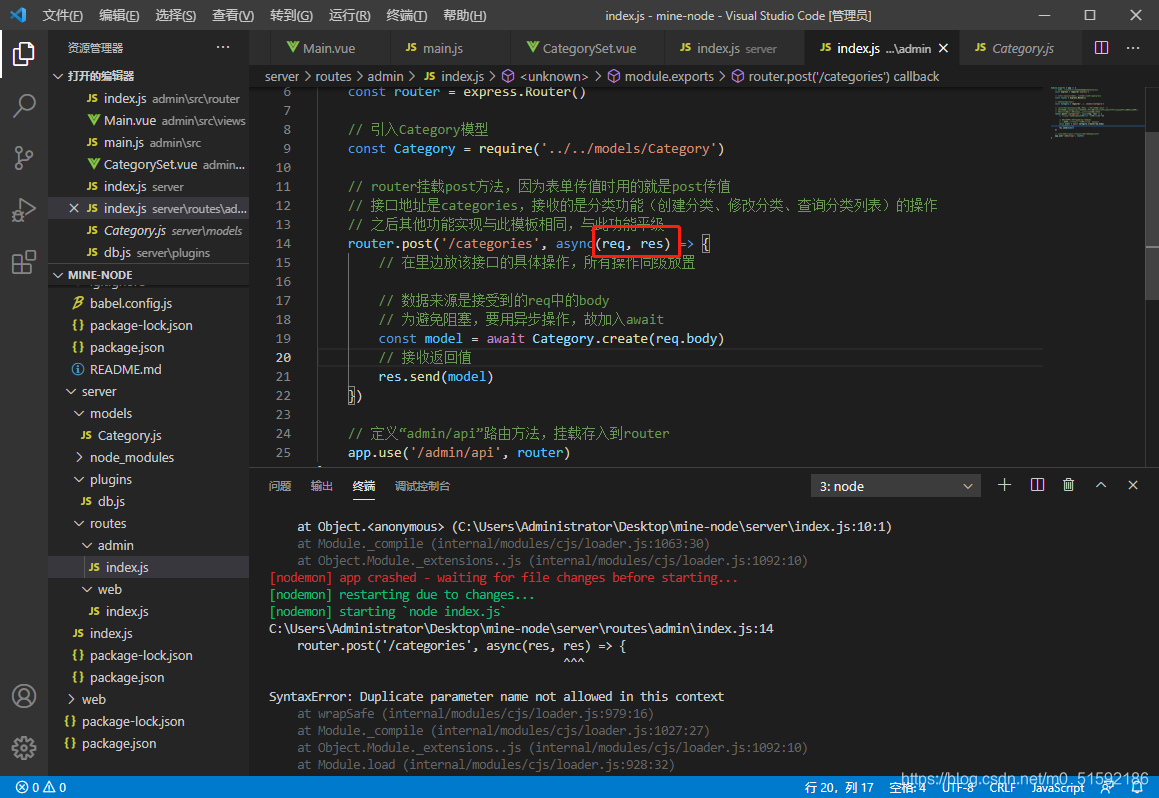Open the Run and Debug view

pos(24,210)
